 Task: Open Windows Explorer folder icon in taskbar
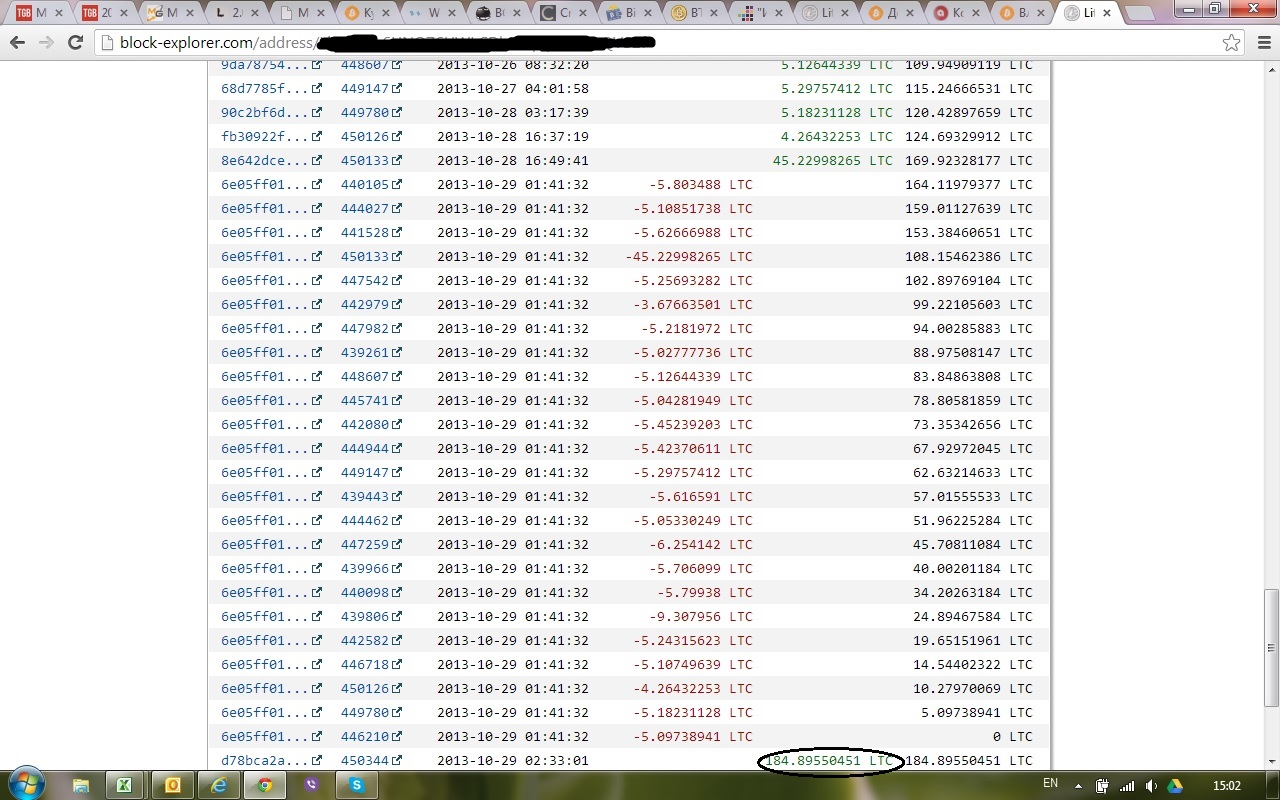click(x=81, y=785)
